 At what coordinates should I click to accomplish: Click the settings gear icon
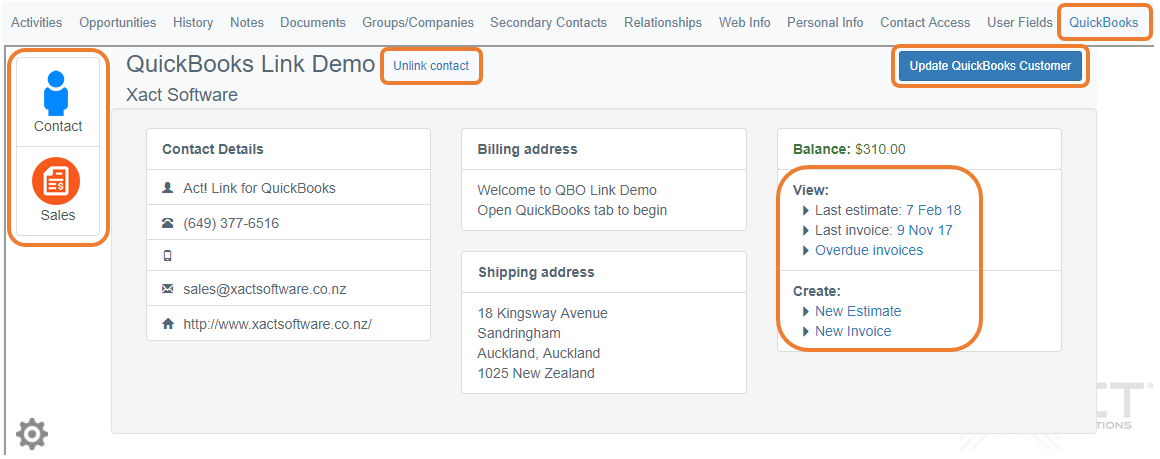tap(31, 434)
